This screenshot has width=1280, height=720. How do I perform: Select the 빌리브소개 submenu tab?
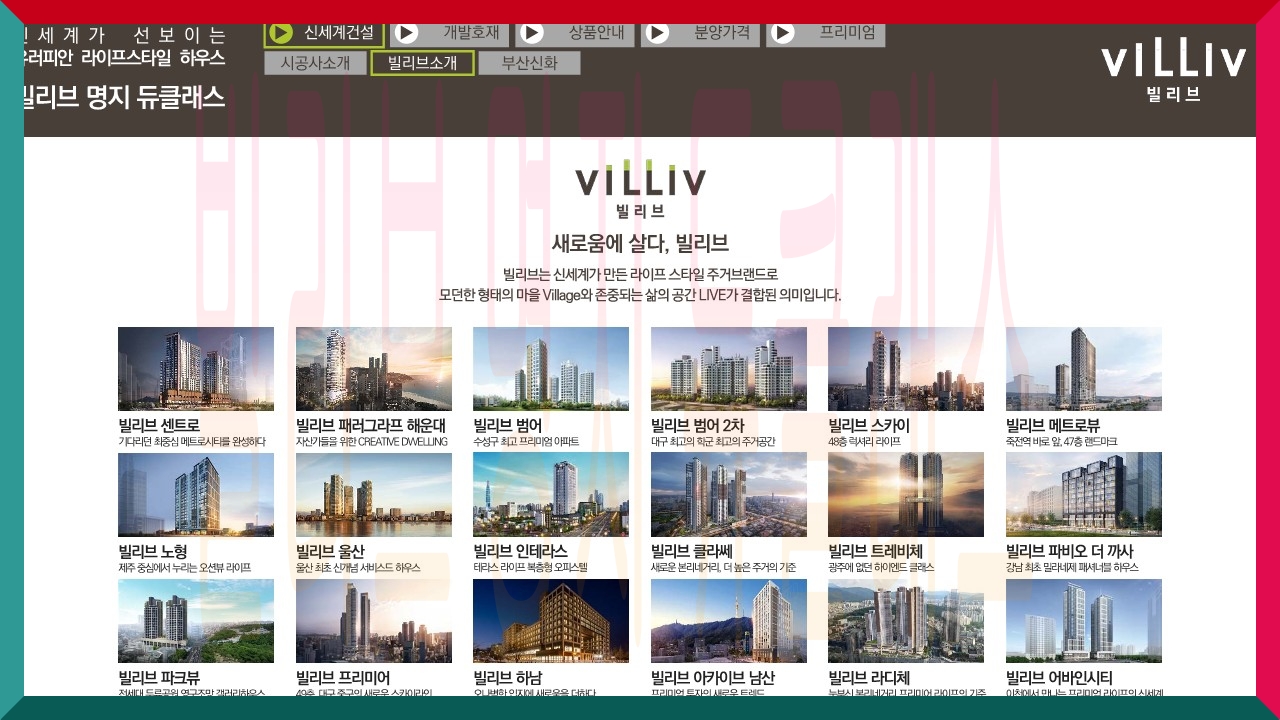pos(422,63)
